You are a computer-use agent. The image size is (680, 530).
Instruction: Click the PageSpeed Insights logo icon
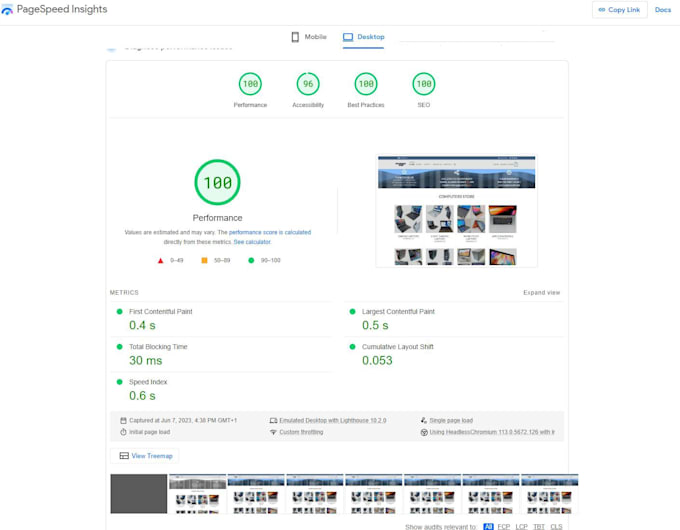(x=7, y=10)
